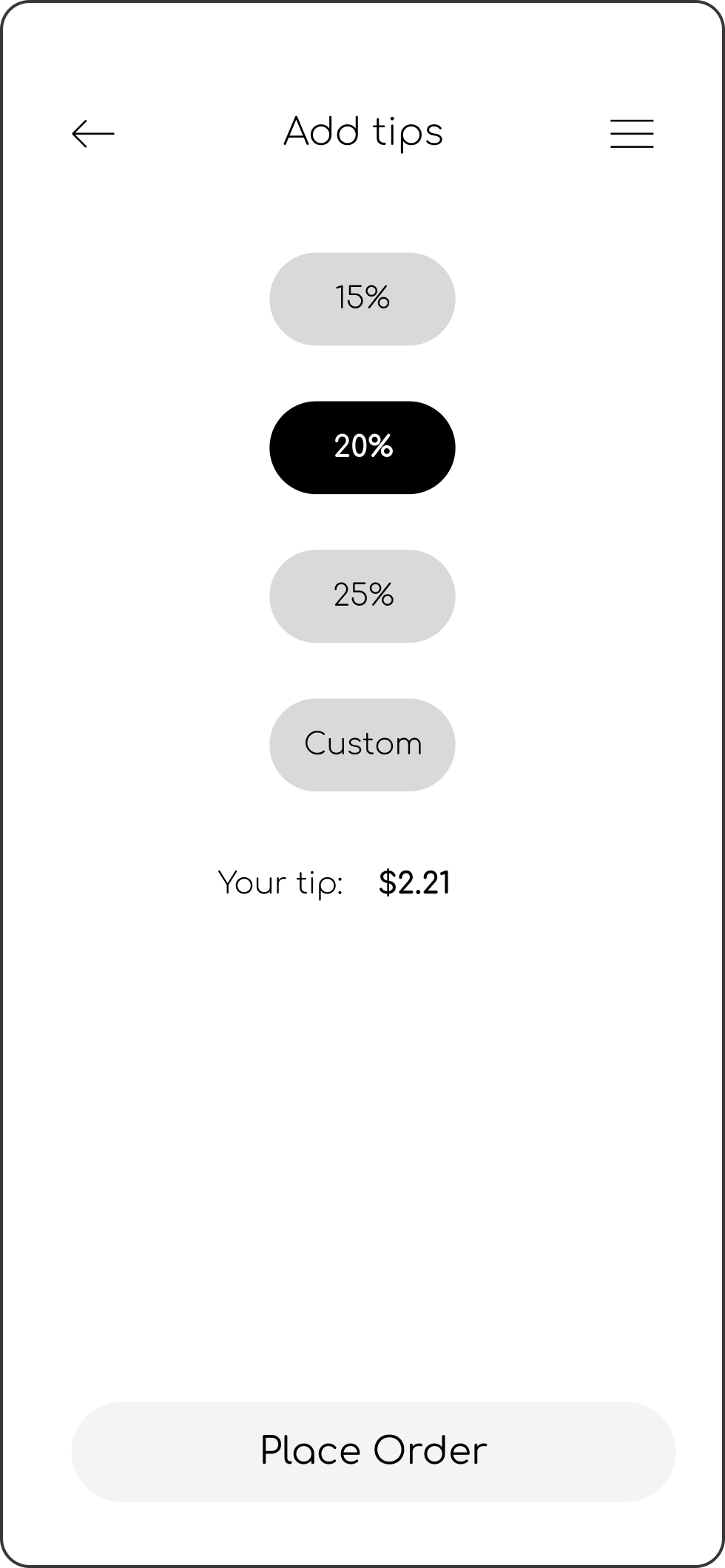Click the "Add tips" page title

[363, 133]
